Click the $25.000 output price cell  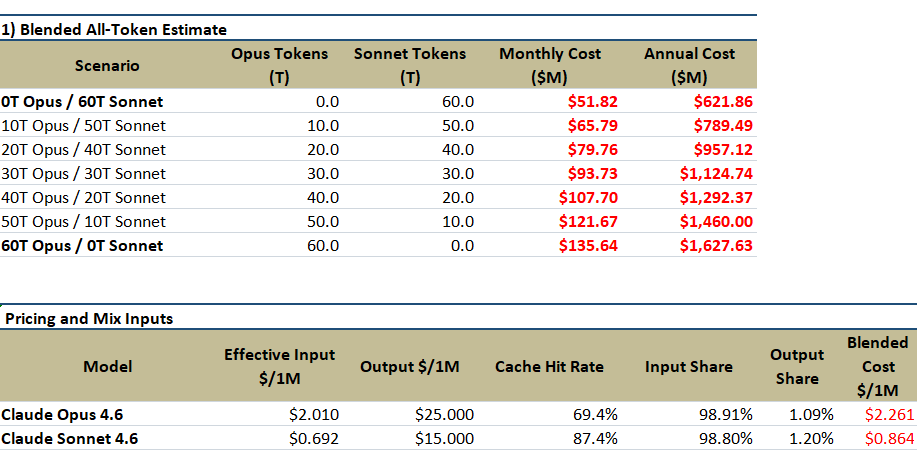pyautogui.click(x=444, y=414)
